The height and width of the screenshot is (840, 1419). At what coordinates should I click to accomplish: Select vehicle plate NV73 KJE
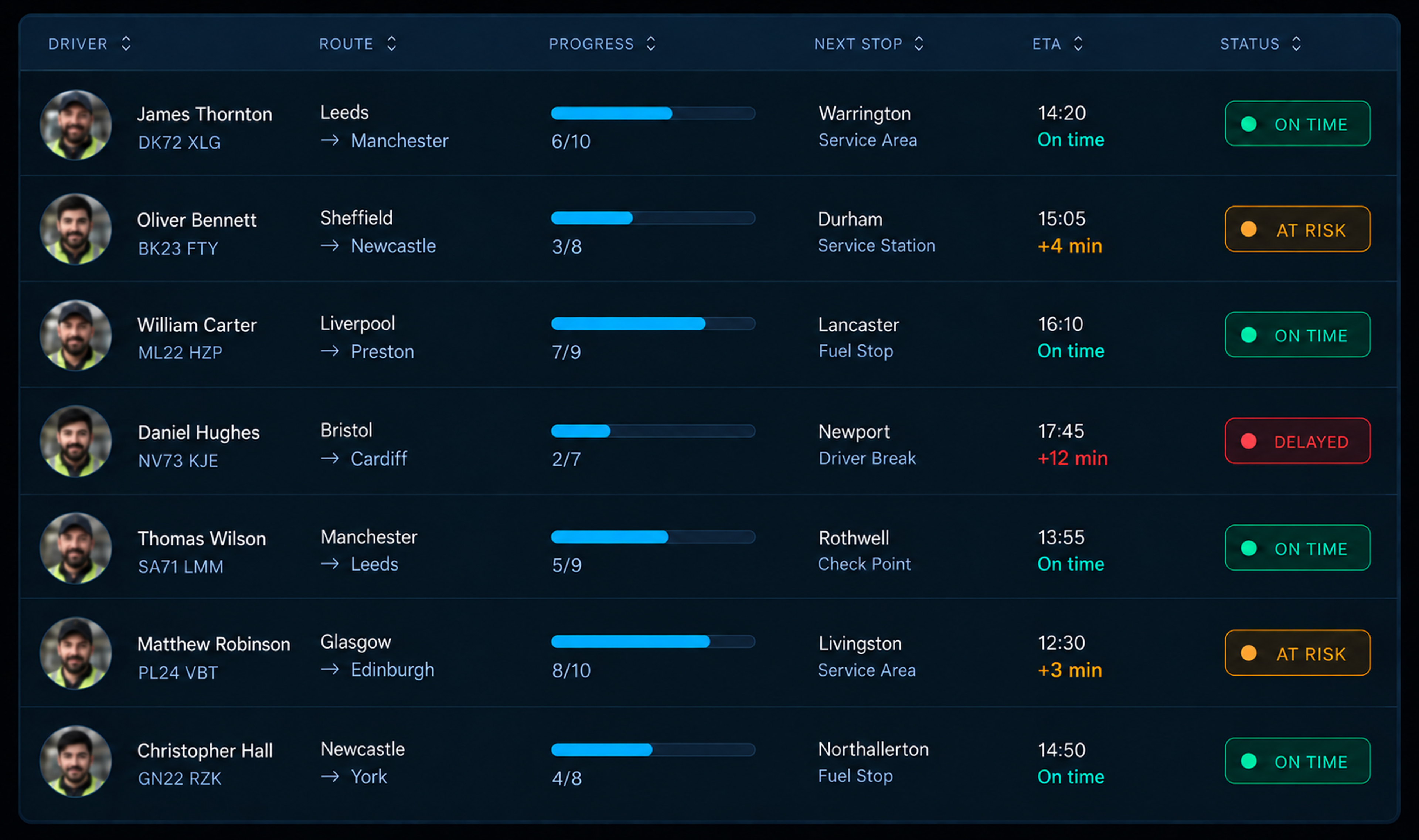pos(178,461)
